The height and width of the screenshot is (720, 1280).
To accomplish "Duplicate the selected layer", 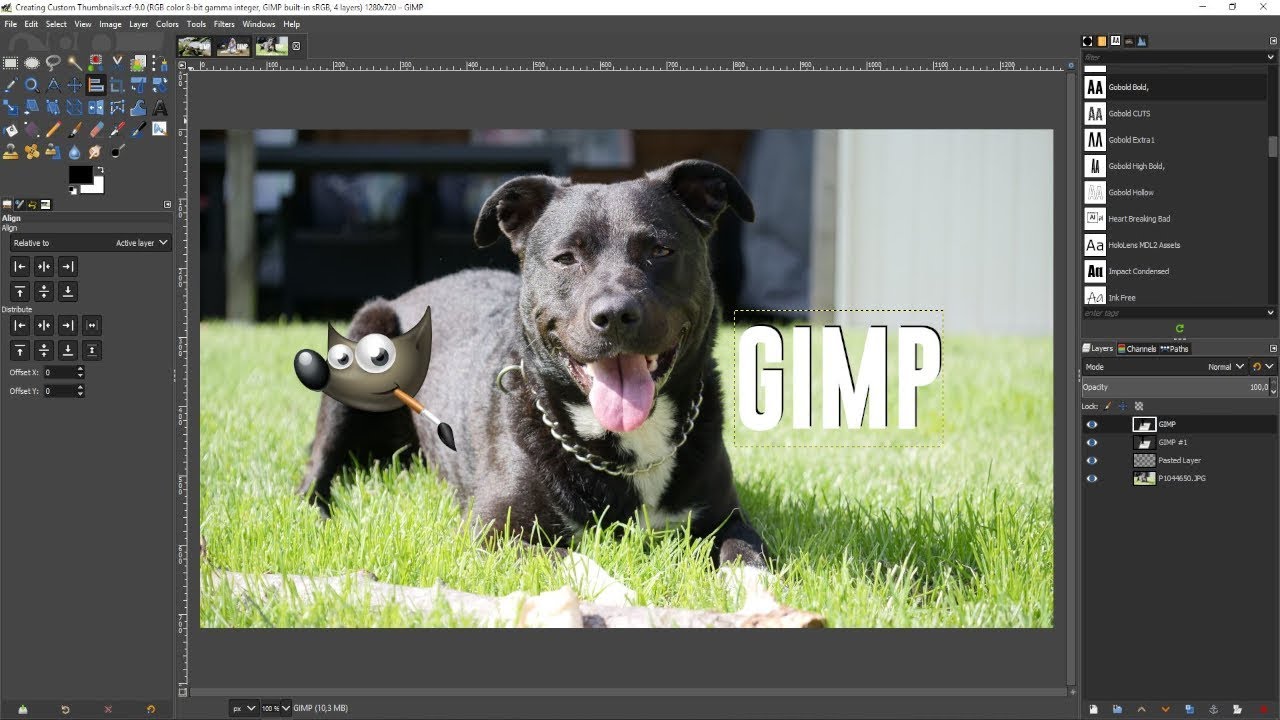I will point(1190,709).
